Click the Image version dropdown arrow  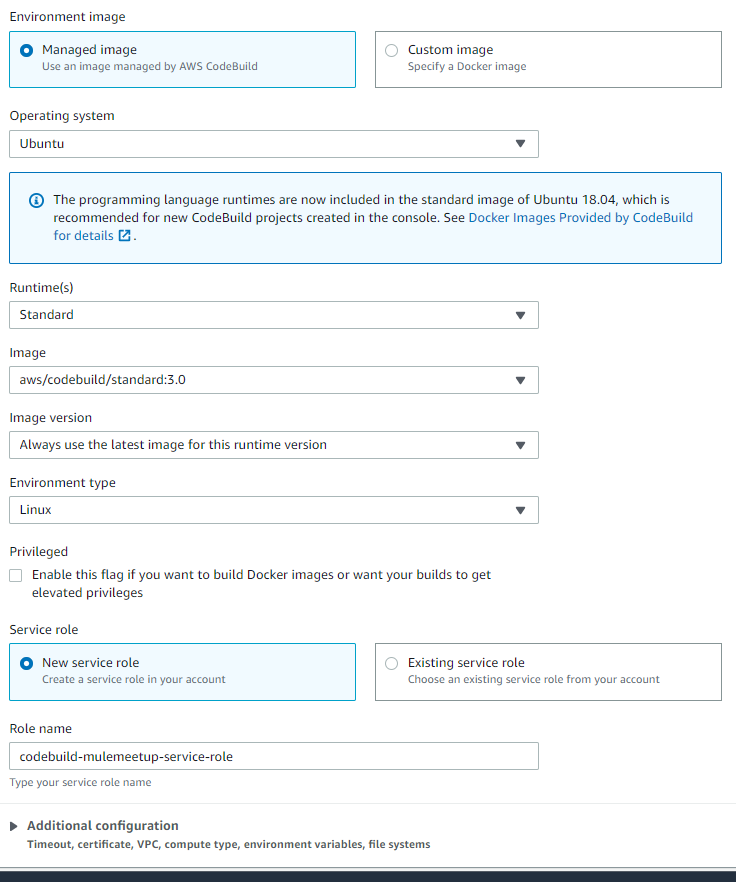tap(520, 445)
